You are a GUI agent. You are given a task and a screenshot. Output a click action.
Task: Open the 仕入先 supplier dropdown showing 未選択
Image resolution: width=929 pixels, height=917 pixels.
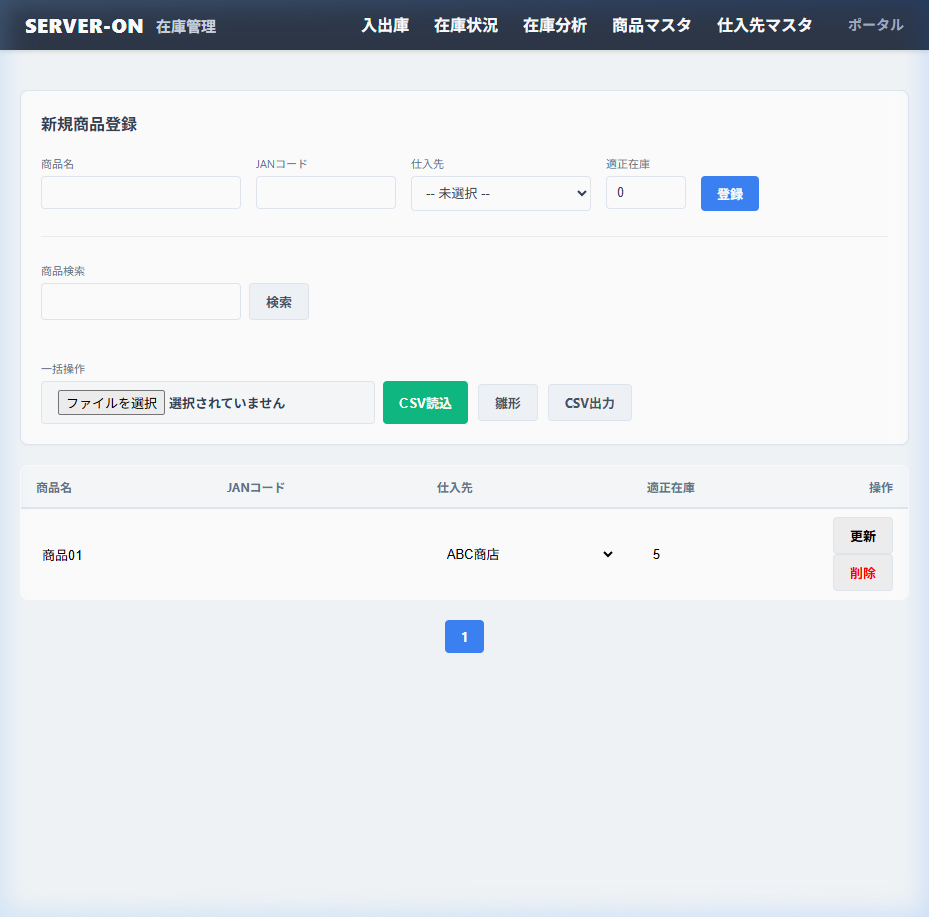point(500,193)
